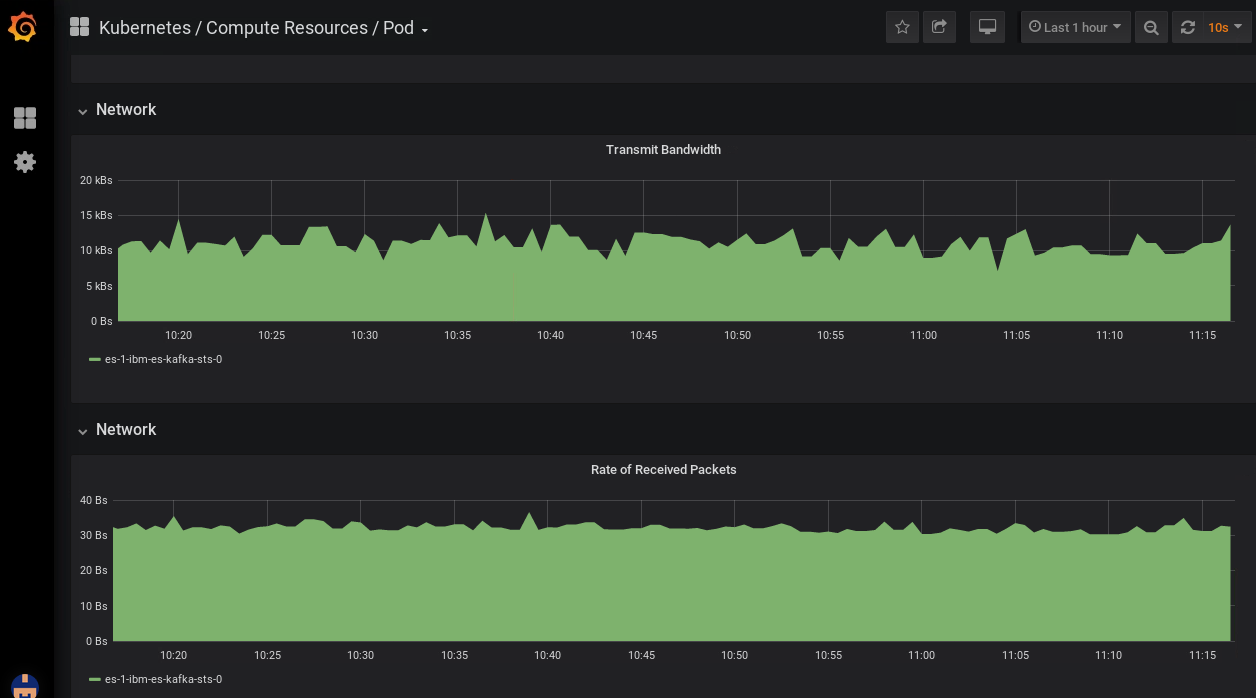Open the Transmit Bandwidth panel title menu
Viewport: 1256px width, 698px height.
click(x=663, y=149)
